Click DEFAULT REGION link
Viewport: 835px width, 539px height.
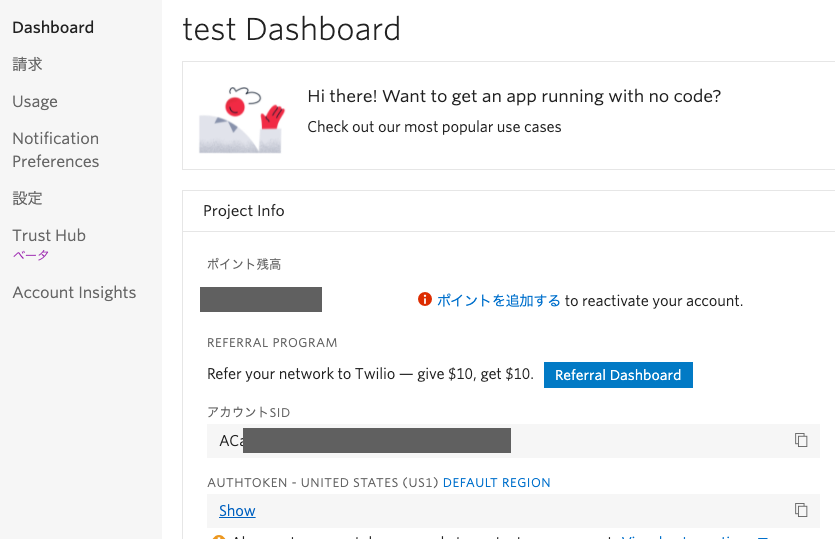click(x=496, y=483)
